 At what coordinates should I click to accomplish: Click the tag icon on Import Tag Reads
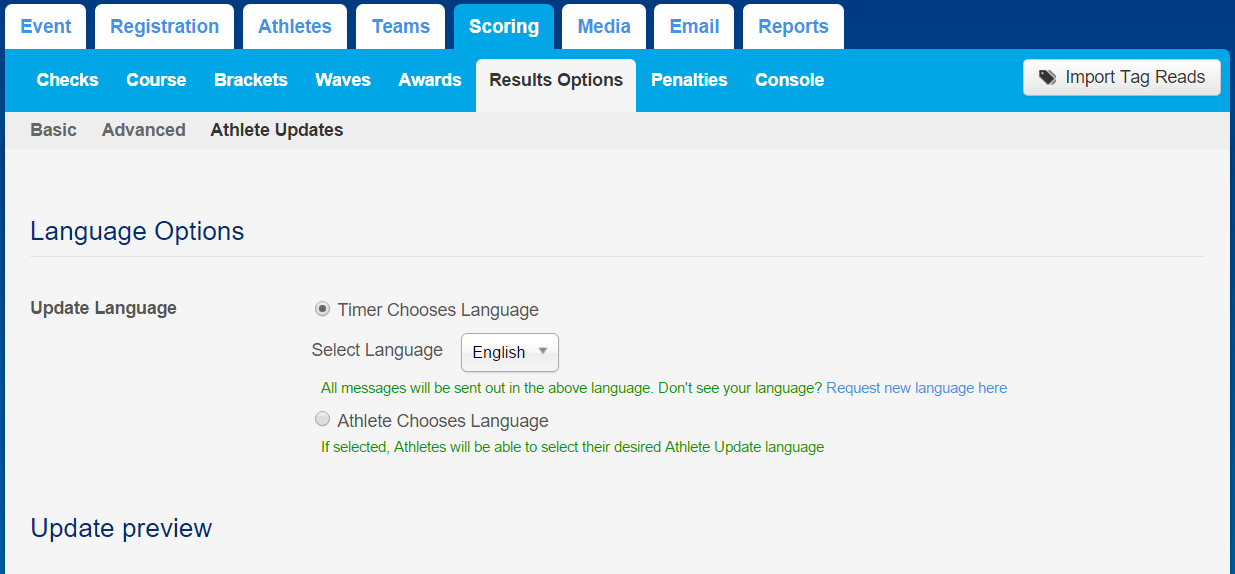[x=1047, y=77]
